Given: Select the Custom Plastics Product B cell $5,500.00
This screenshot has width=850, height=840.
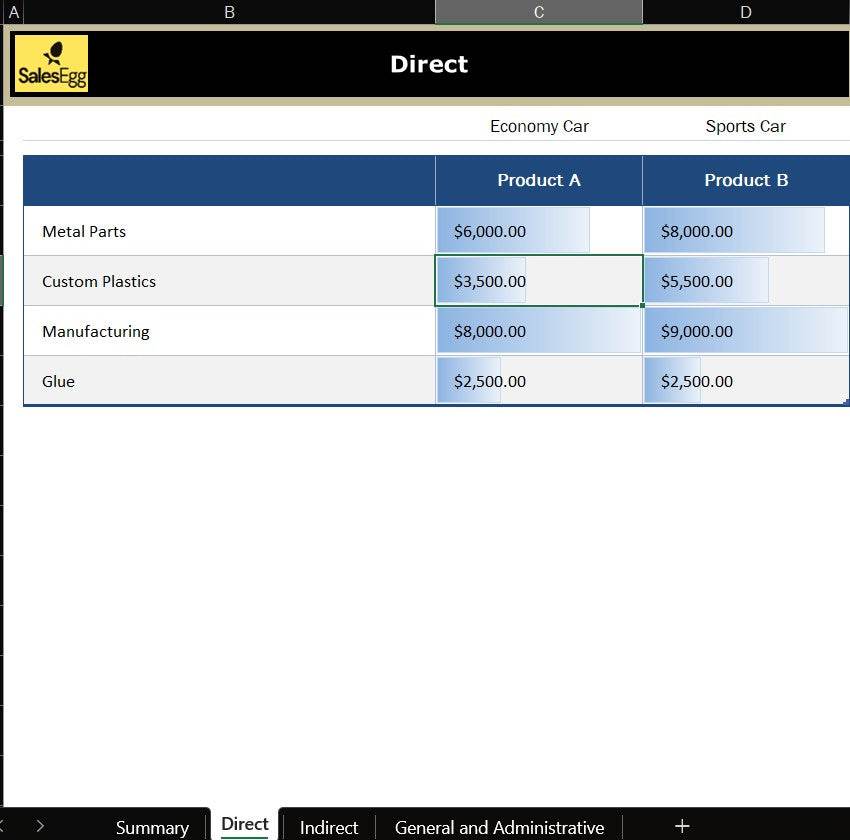Looking at the screenshot, I should pyautogui.click(x=746, y=281).
